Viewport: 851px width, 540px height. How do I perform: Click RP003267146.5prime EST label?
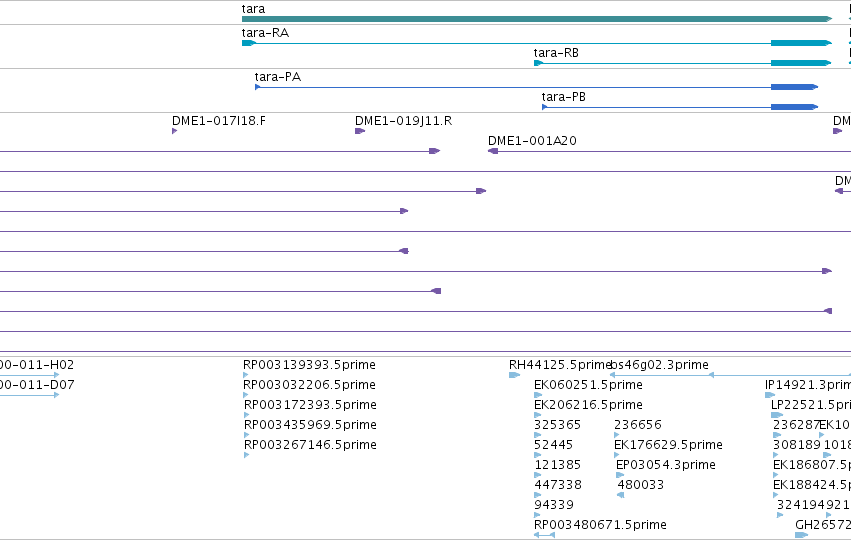pos(310,445)
